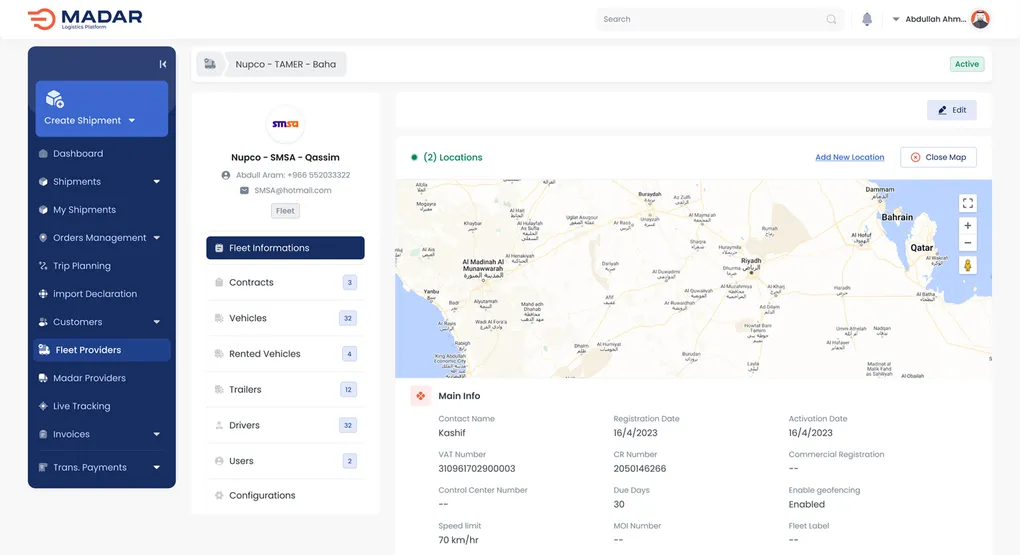The image size is (1020, 555).
Task: Click the contact person icon
Action: click(x=226, y=175)
